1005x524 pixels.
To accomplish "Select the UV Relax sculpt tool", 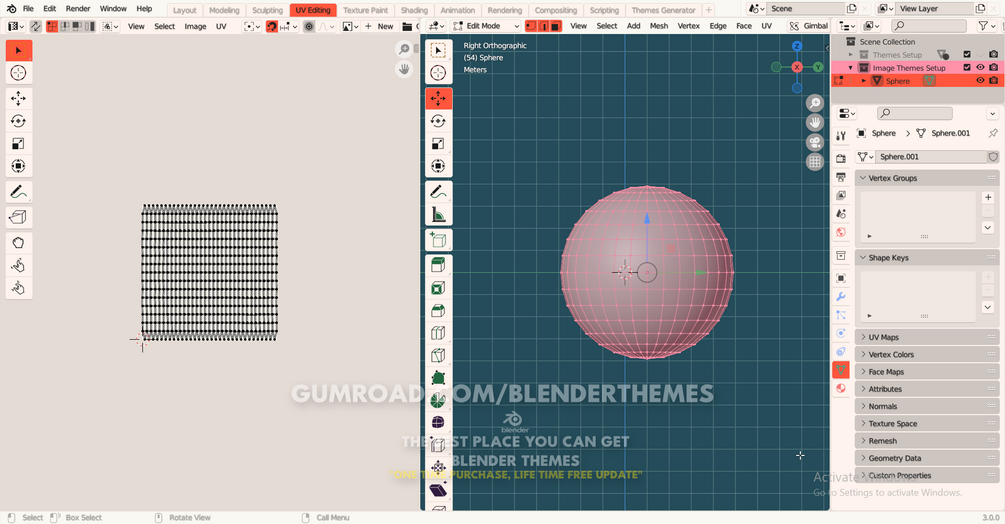I will [x=19, y=265].
